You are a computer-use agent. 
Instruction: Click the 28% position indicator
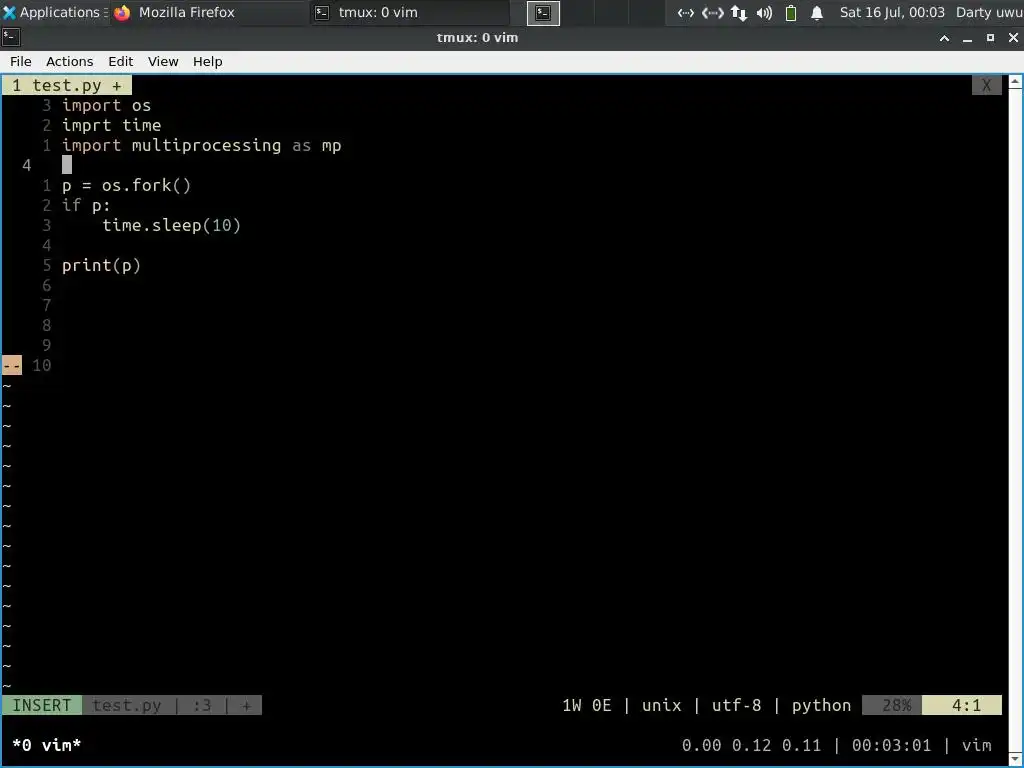[x=892, y=705]
